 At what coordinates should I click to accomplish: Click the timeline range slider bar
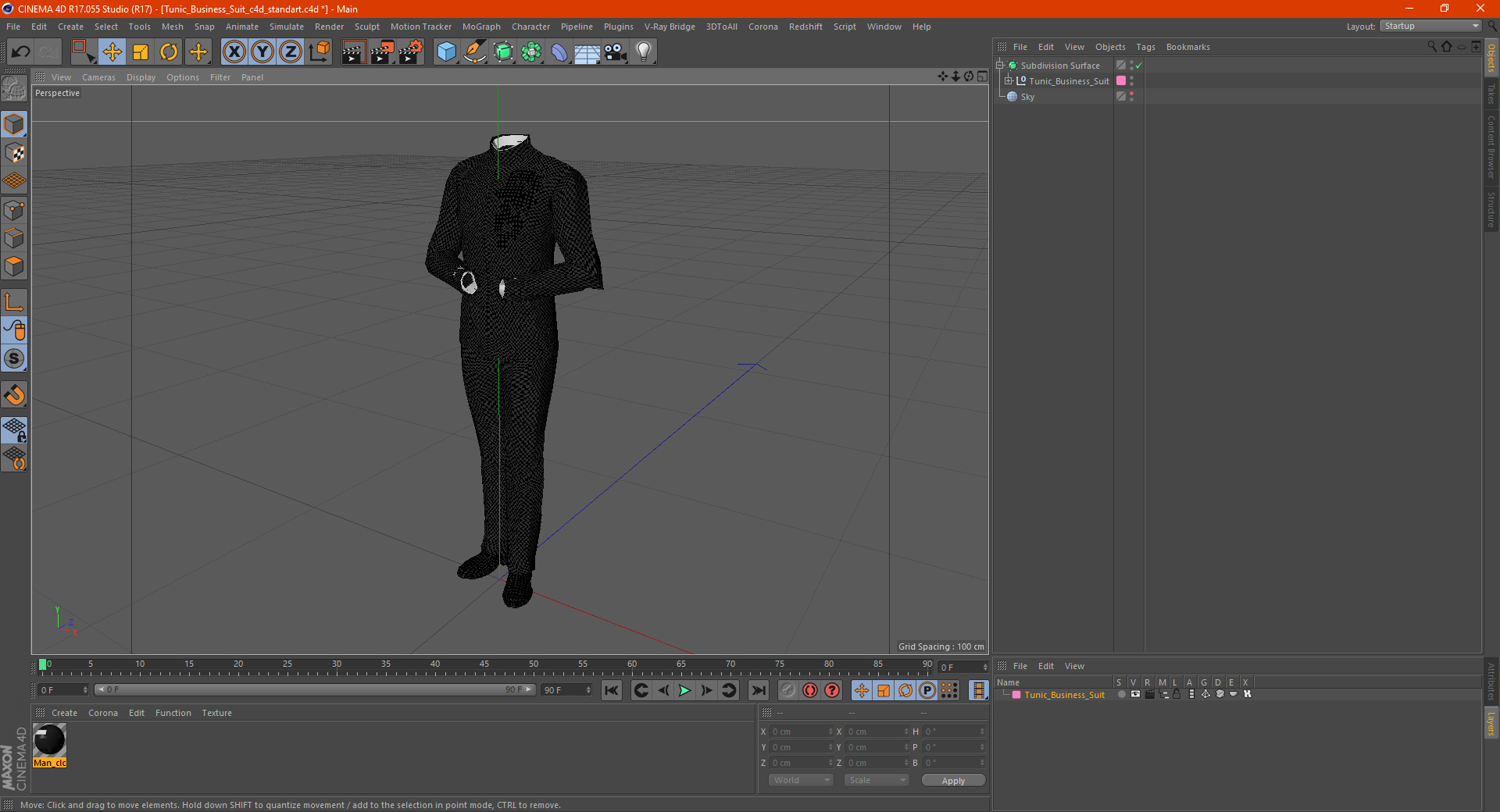point(315,690)
